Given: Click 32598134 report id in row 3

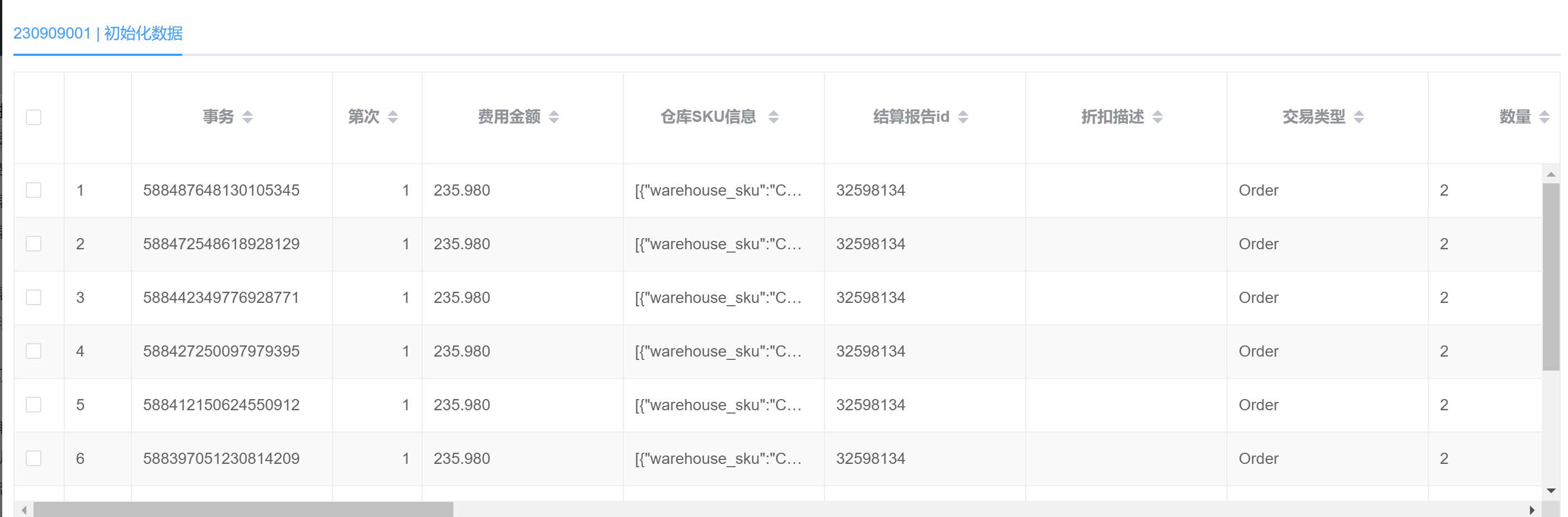Looking at the screenshot, I should (870, 297).
